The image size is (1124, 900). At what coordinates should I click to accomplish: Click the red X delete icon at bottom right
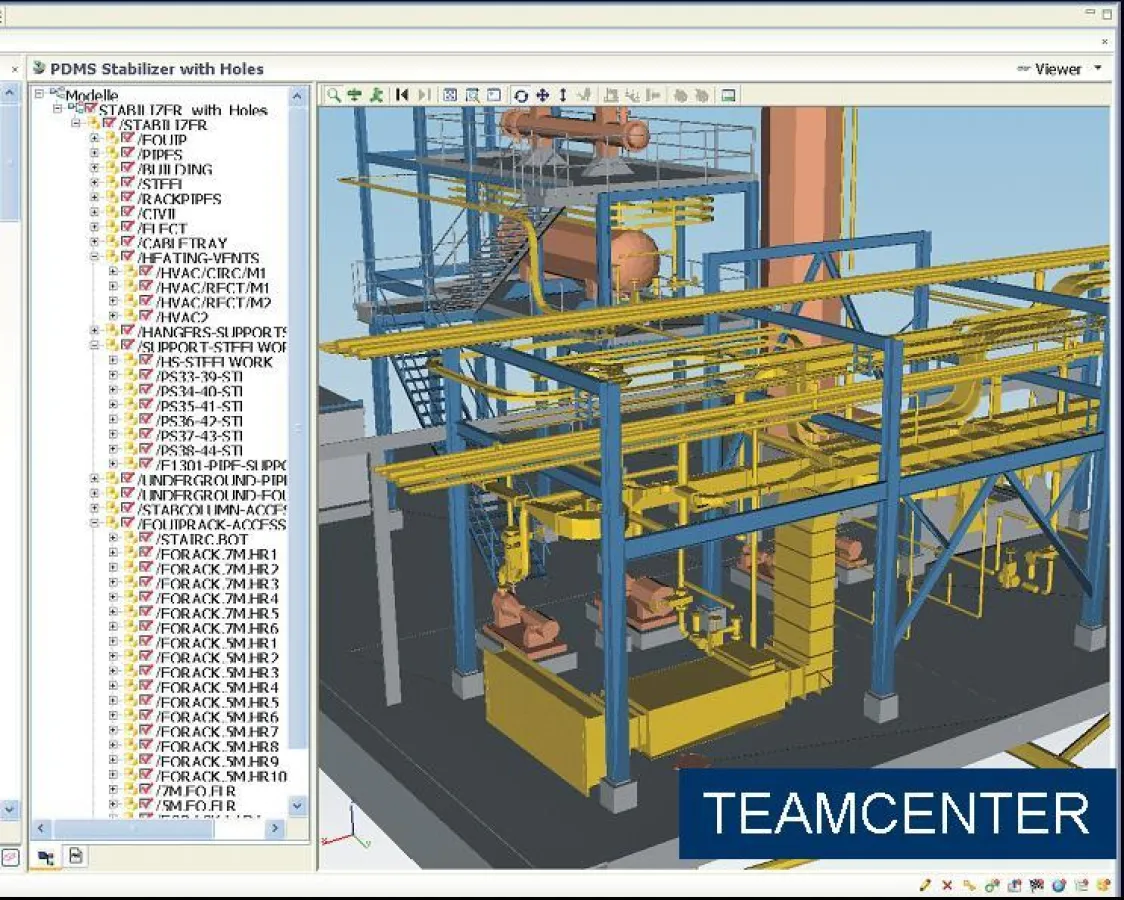pyautogui.click(x=947, y=885)
